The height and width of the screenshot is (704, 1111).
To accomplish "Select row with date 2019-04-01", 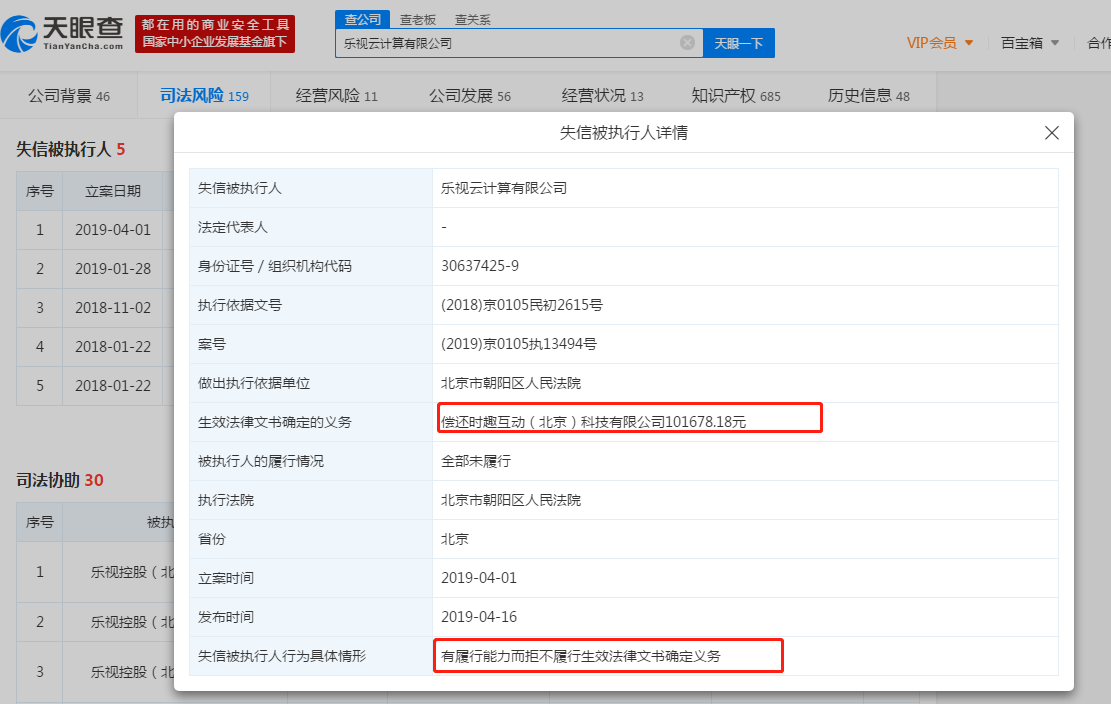I will [96, 229].
